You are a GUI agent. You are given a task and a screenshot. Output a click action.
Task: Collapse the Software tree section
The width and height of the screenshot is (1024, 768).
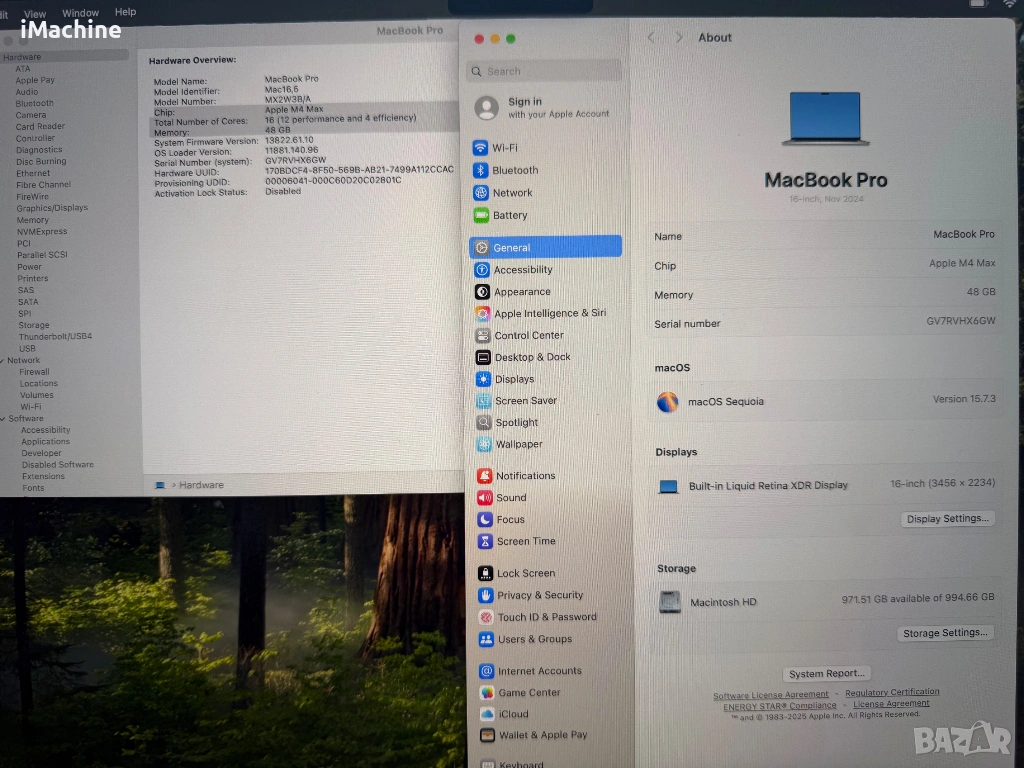tap(3, 418)
